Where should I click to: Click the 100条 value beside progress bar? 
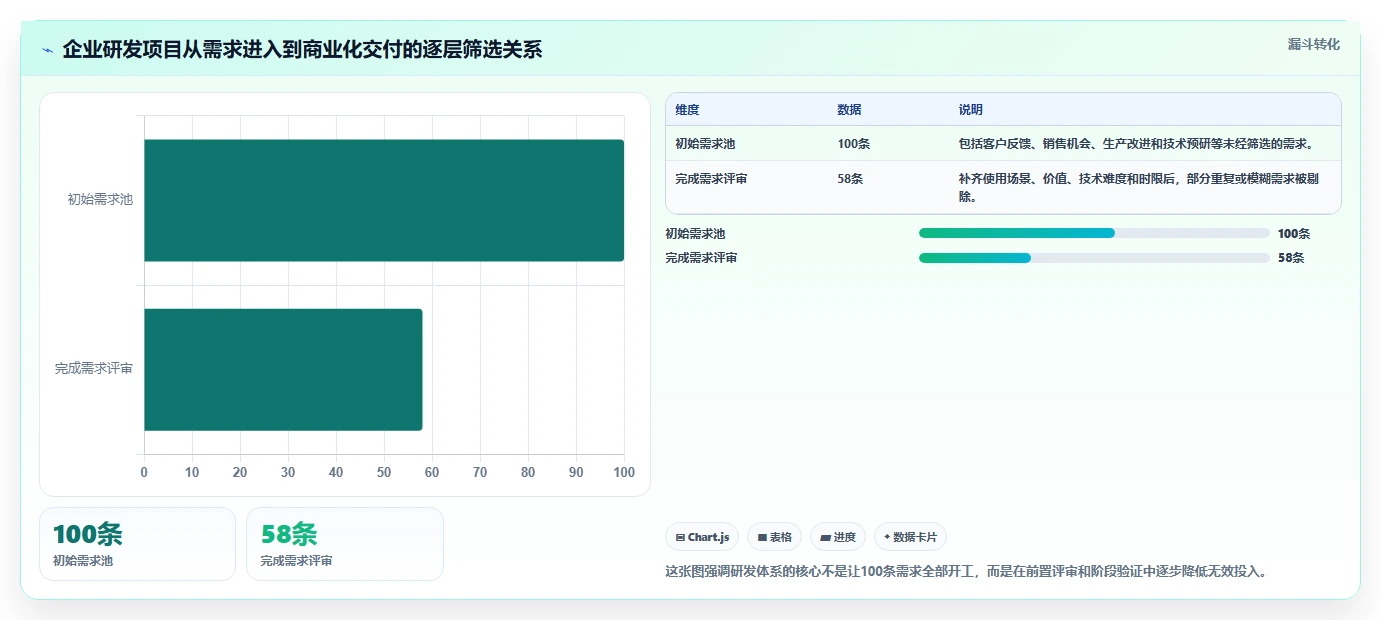(x=1294, y=234)
